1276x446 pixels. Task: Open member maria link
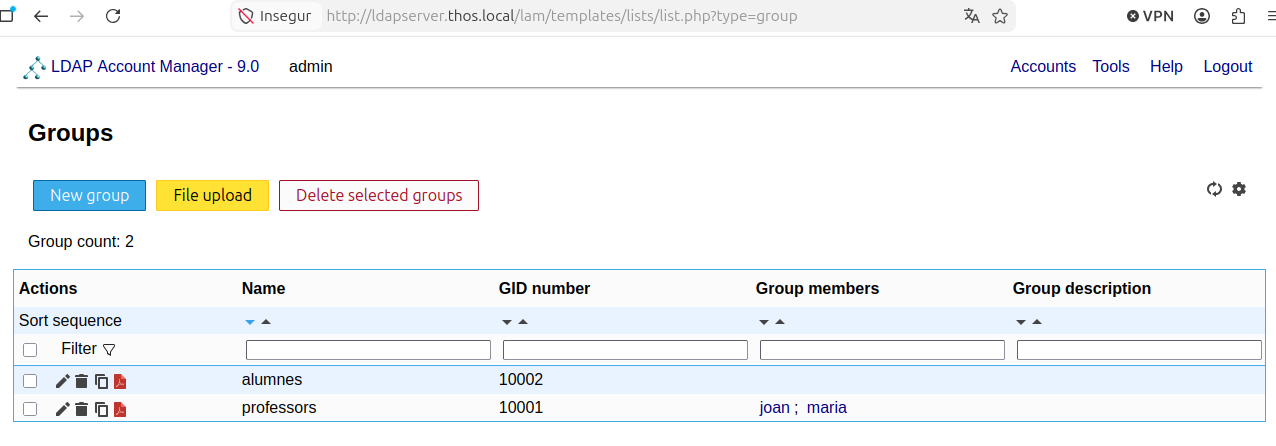pyautogui.click(x=827, y=408)
